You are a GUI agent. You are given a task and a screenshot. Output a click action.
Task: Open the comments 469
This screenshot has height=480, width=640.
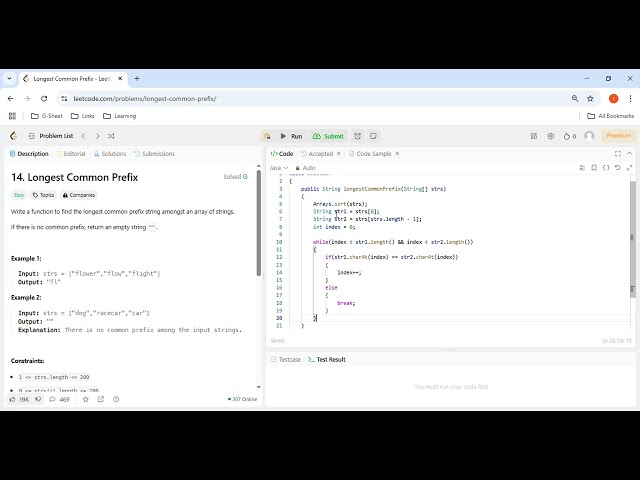pos(60,399)
